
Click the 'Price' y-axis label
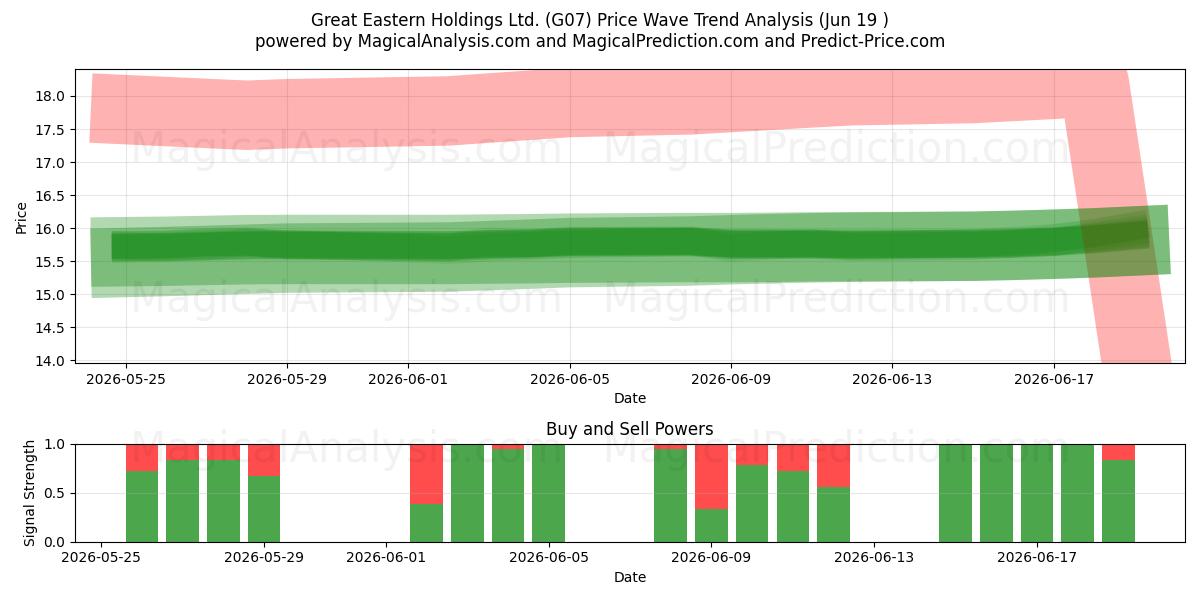coord(22,217)
